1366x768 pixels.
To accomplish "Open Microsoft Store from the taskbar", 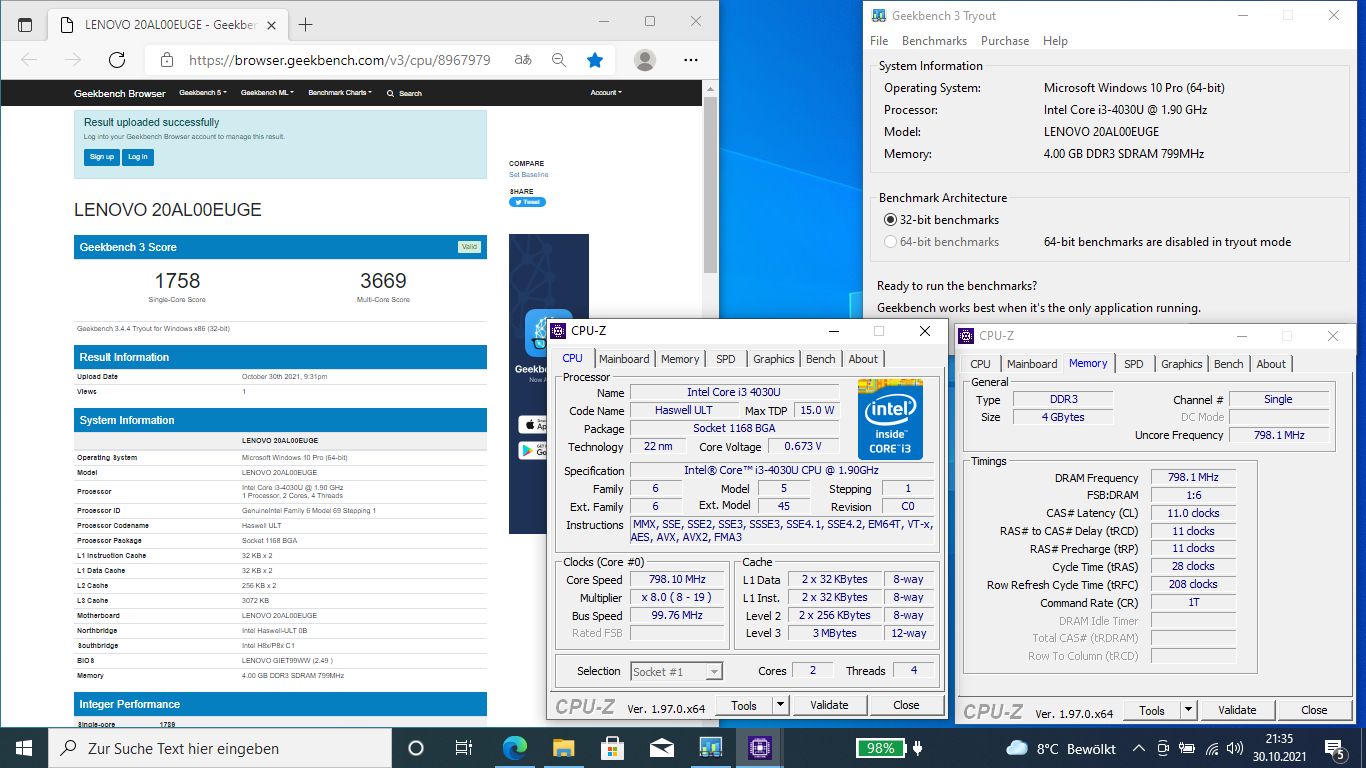I will click(x=612, y=748).
